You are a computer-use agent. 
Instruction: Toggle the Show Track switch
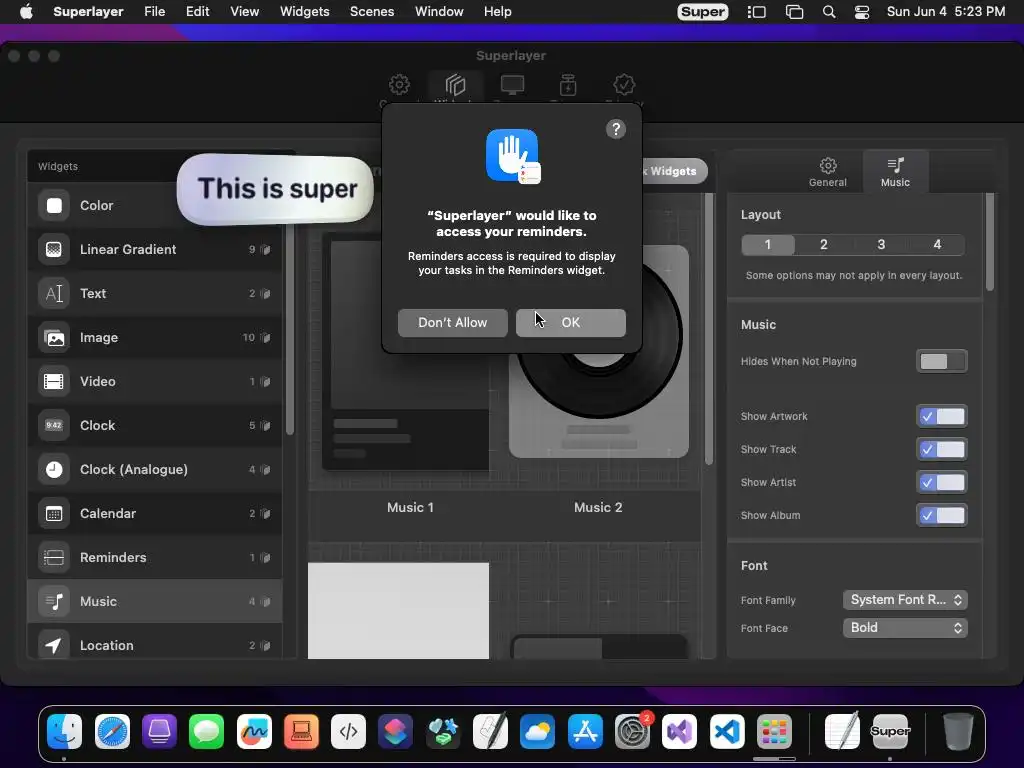click(x=942, y=449)
